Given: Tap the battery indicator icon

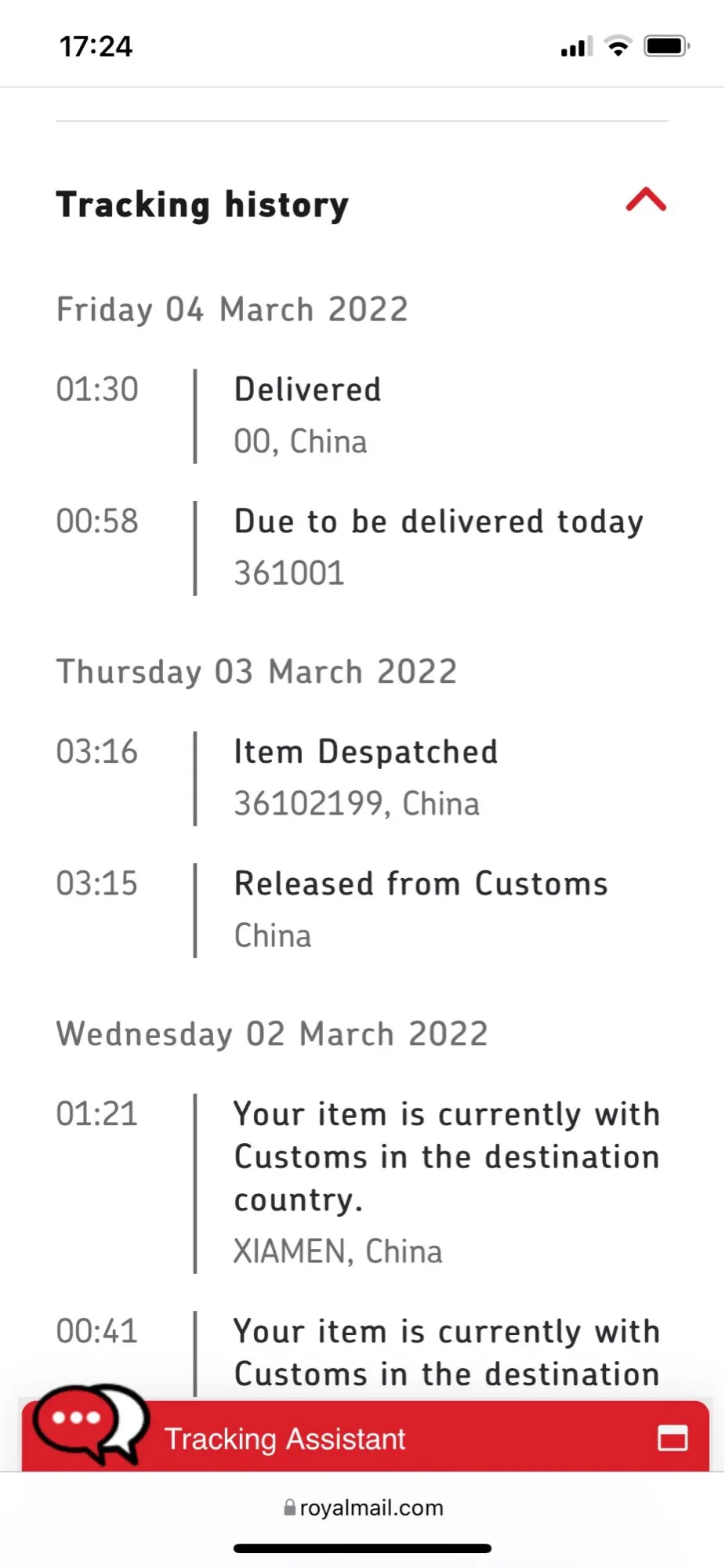Looking at the screenshot, I should (665, 46).
